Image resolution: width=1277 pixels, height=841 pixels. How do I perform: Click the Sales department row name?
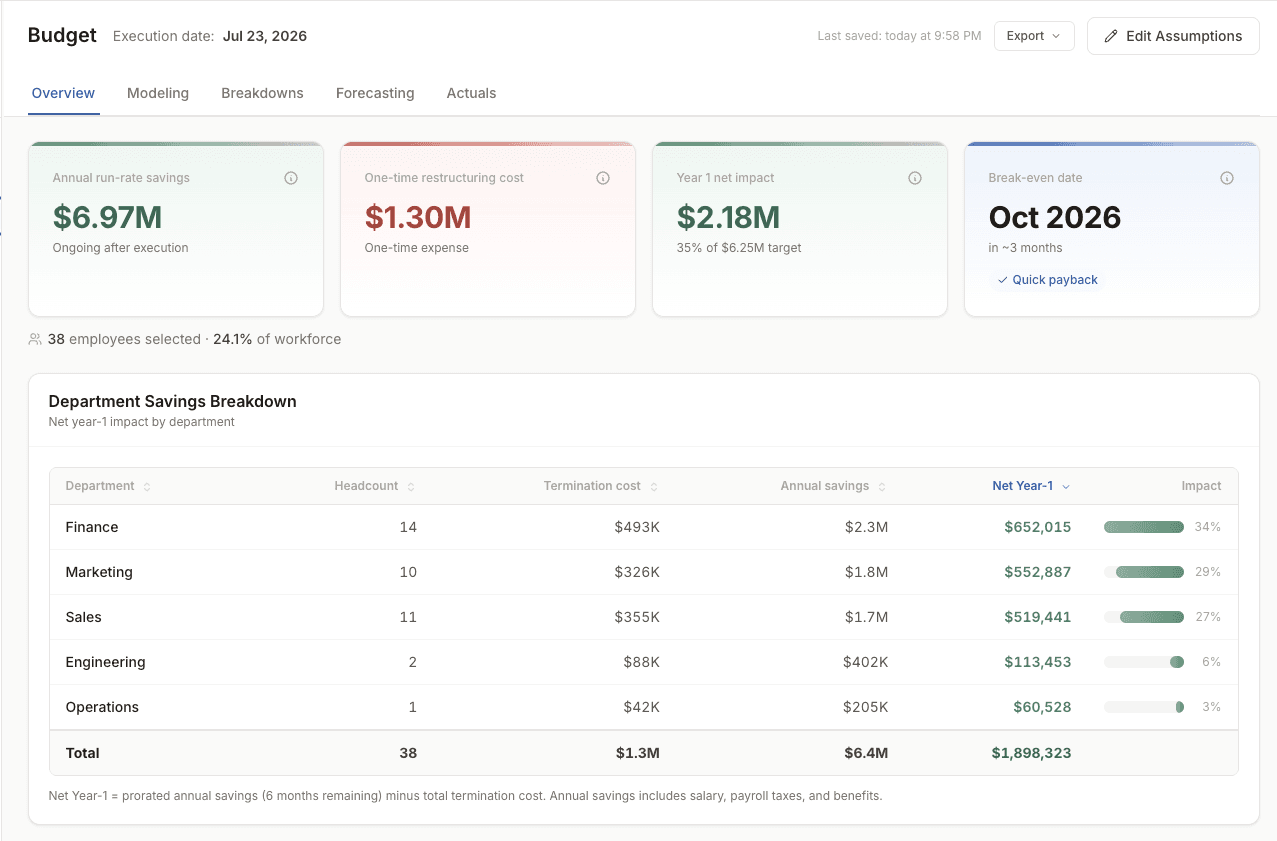click(84, 617)
